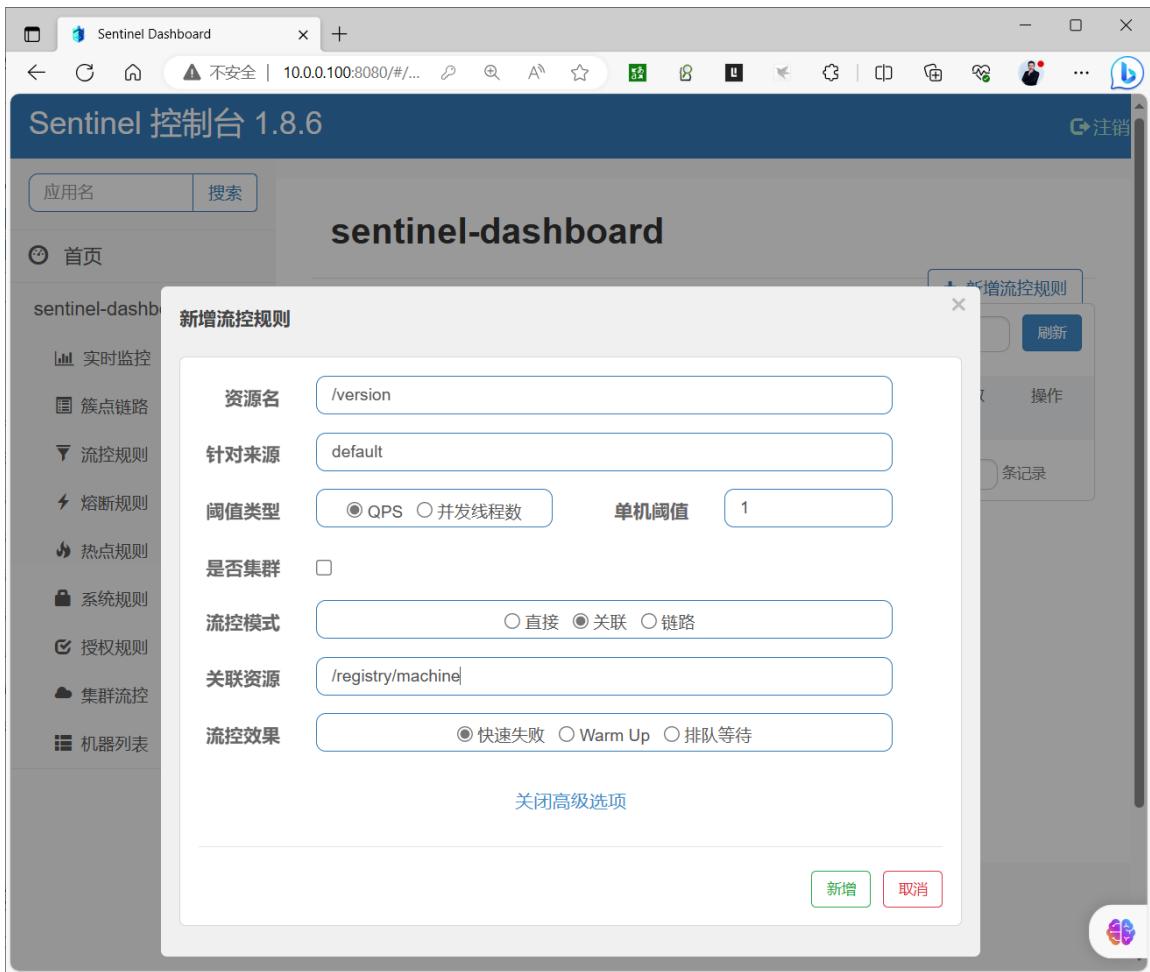1150x972 pixels.
Task: Open the browser extensions puzzle icon
Action: click(830, 72)
